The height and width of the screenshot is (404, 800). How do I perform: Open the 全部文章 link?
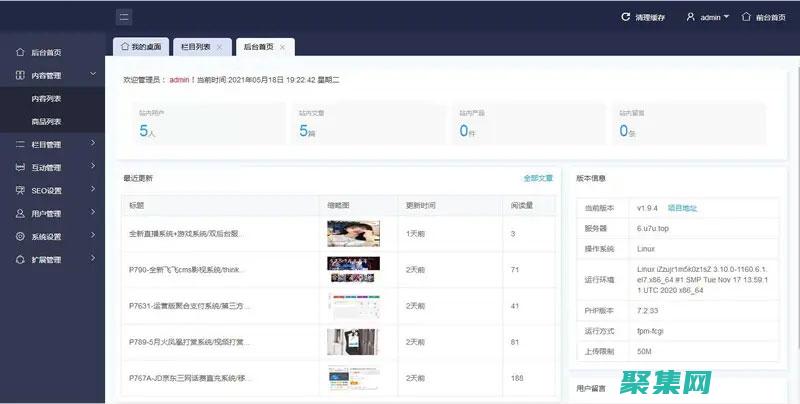click(x=537, y=178)
